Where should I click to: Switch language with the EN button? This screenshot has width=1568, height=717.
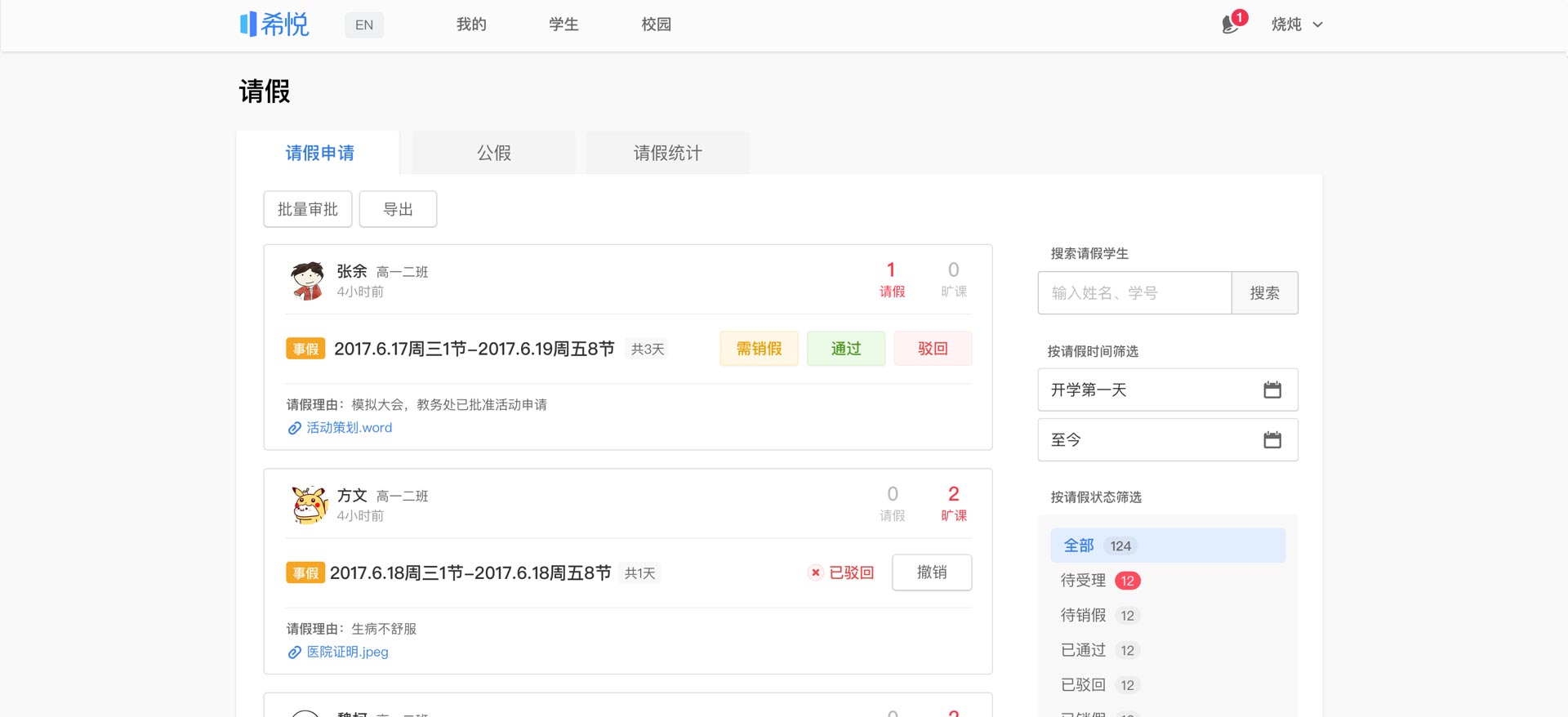coord(364,24)
